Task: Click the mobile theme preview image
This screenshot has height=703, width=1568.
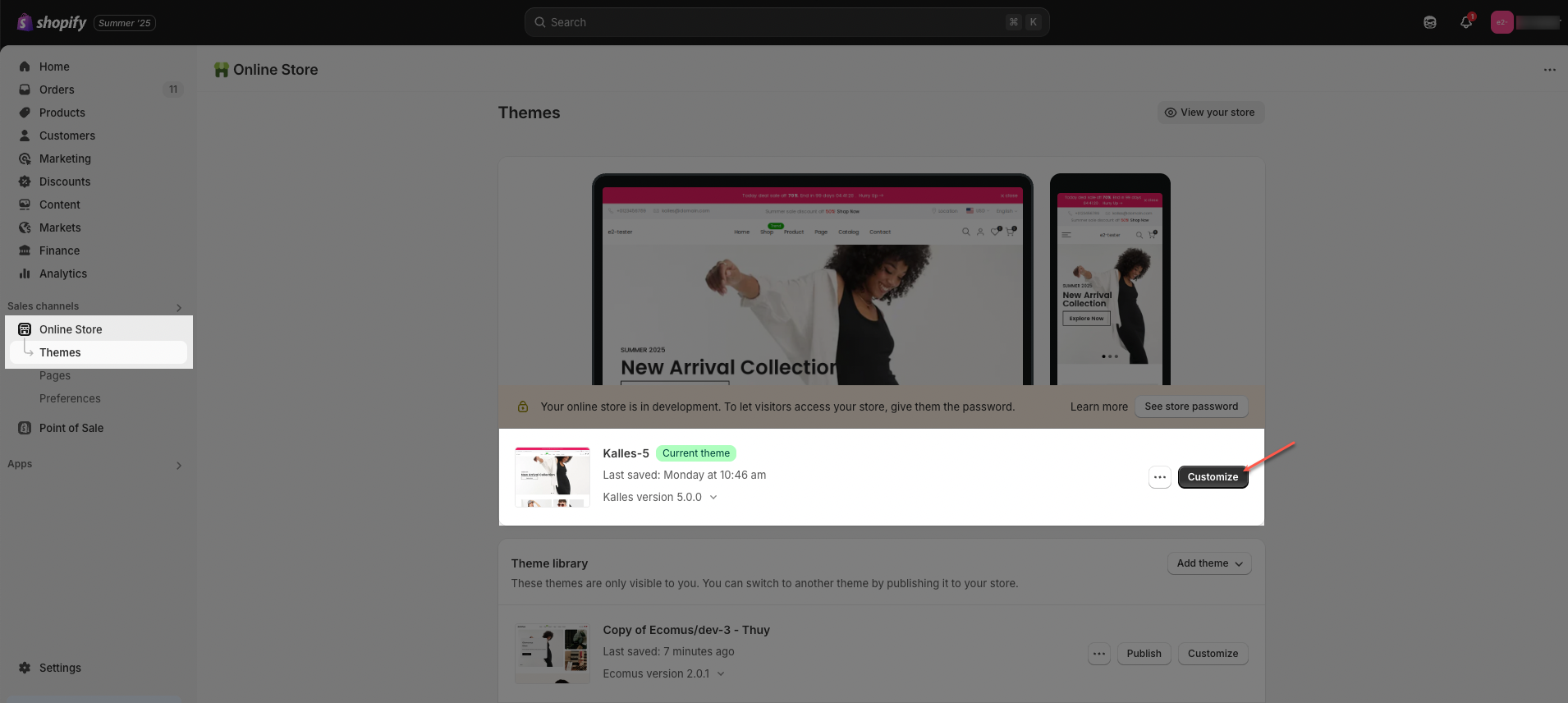Action: tap(1110, 279)
